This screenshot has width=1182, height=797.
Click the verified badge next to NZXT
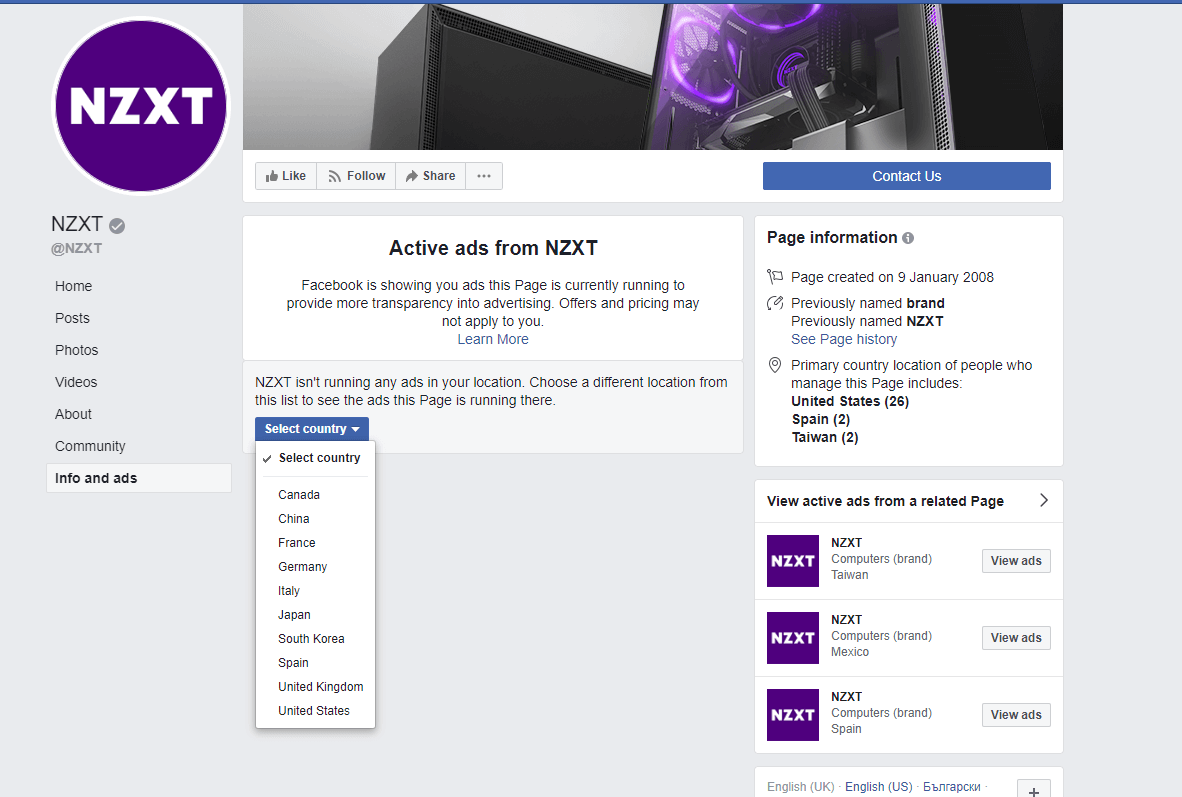117,224
